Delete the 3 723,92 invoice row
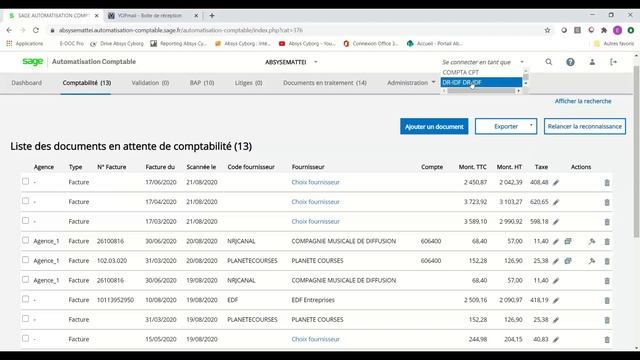 pyautogui.click(x=607, y=202)
